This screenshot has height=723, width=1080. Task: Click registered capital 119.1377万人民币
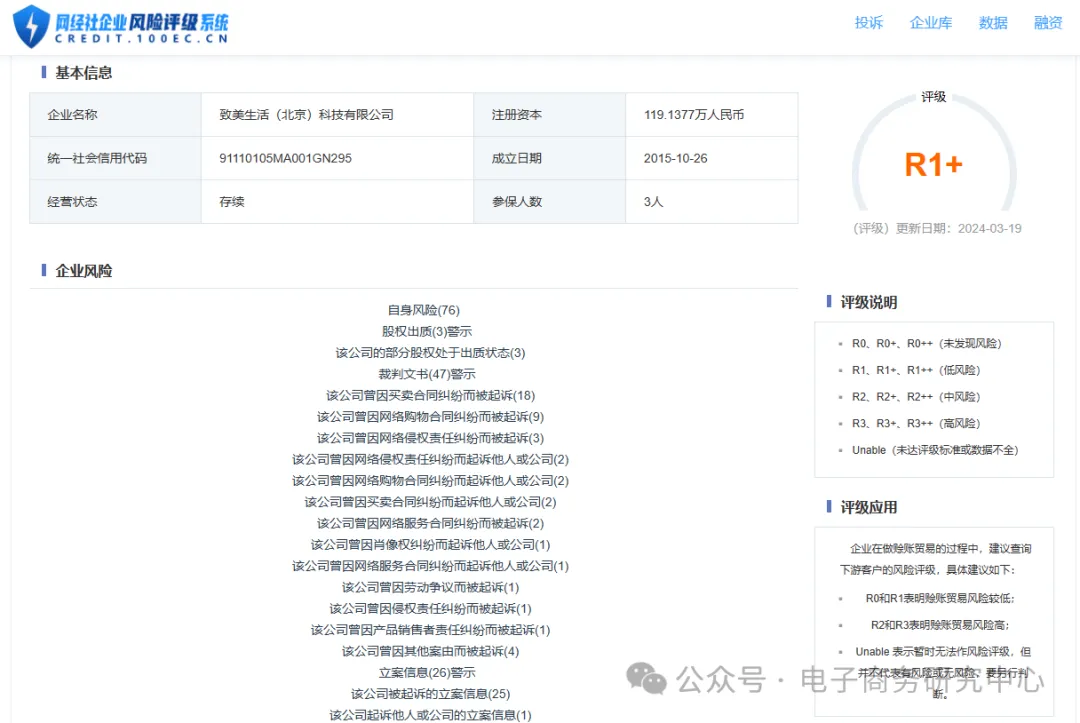[x=694, y=115]
